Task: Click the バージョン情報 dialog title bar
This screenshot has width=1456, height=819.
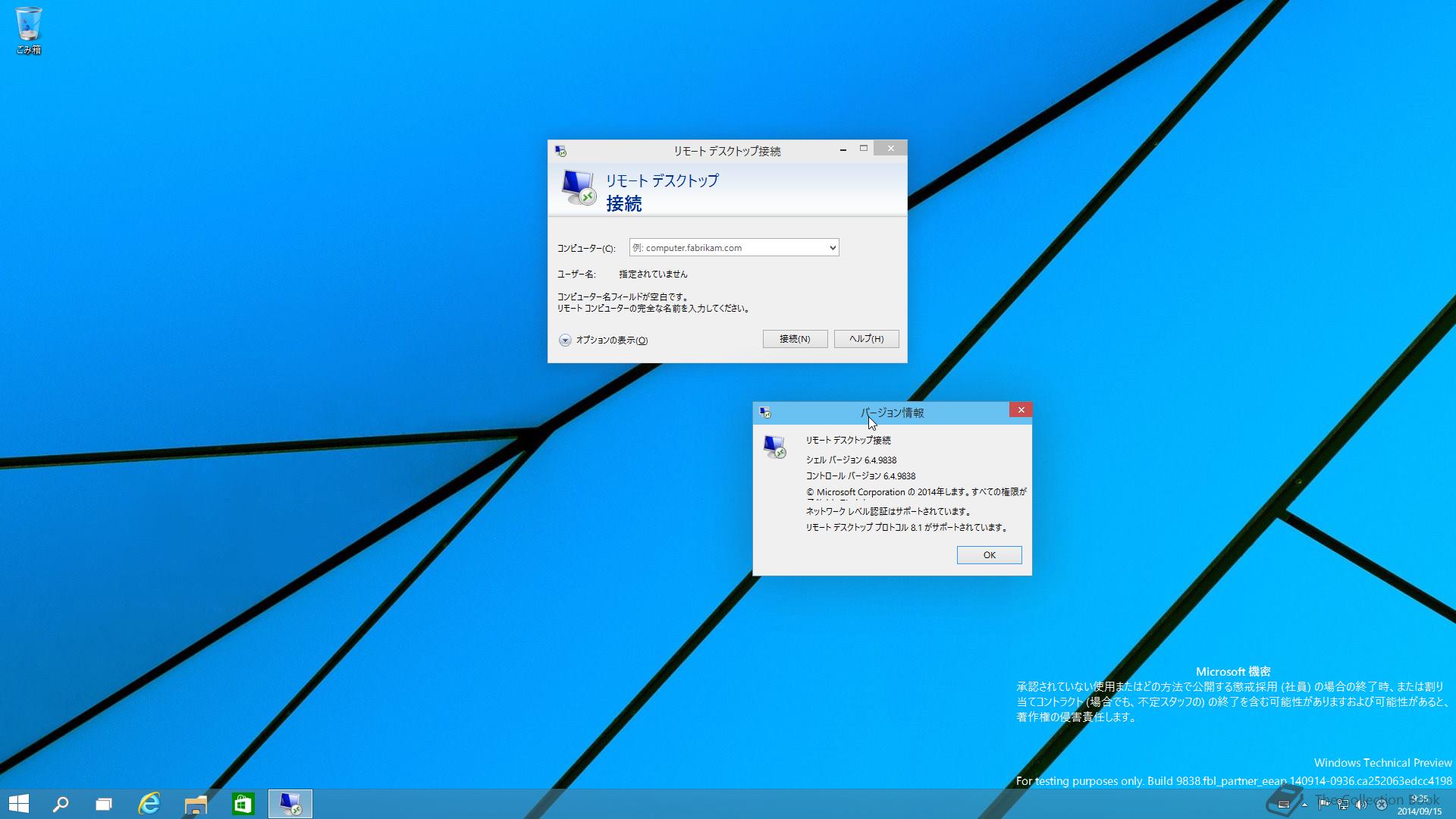Action: 892,413
